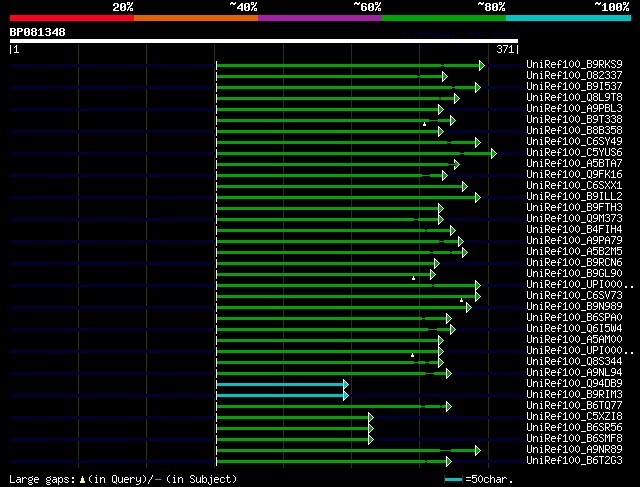Click the red 20% legend segment
The height and width of the screenshot is (487, 640).
point(72,18)
